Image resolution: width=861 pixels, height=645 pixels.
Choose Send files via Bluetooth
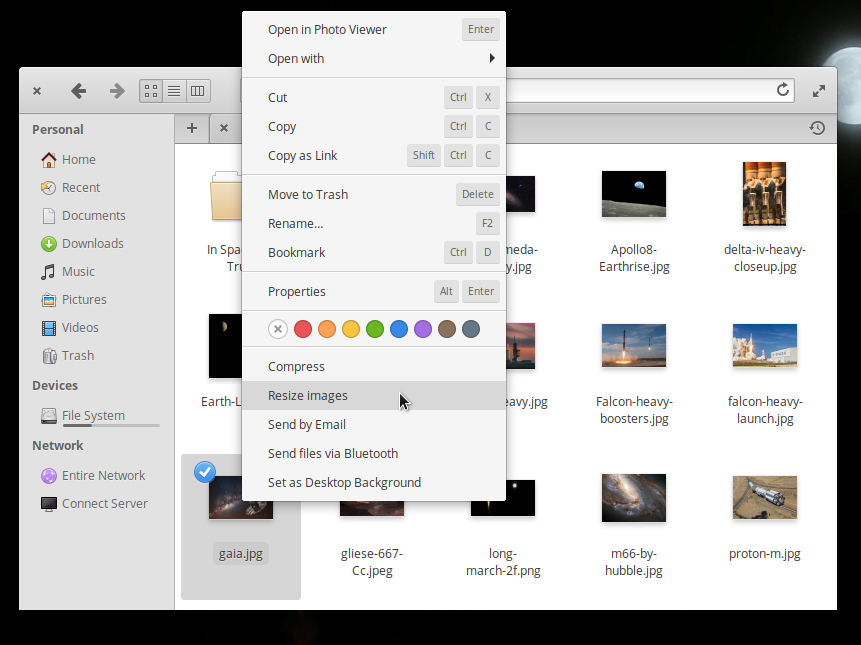[x=373, y=454]
